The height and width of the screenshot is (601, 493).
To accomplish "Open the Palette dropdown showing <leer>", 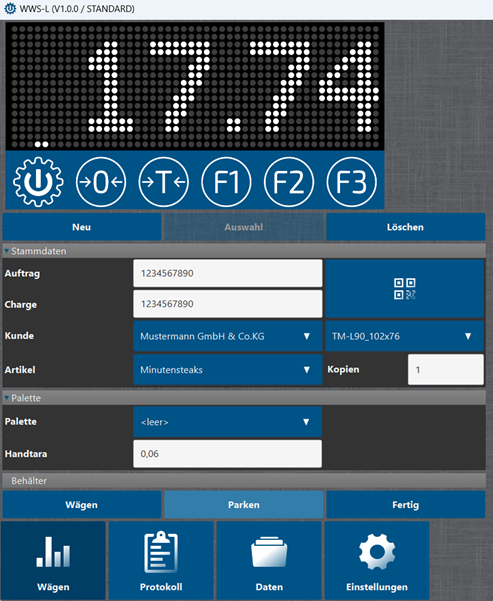I will (227, 422).
